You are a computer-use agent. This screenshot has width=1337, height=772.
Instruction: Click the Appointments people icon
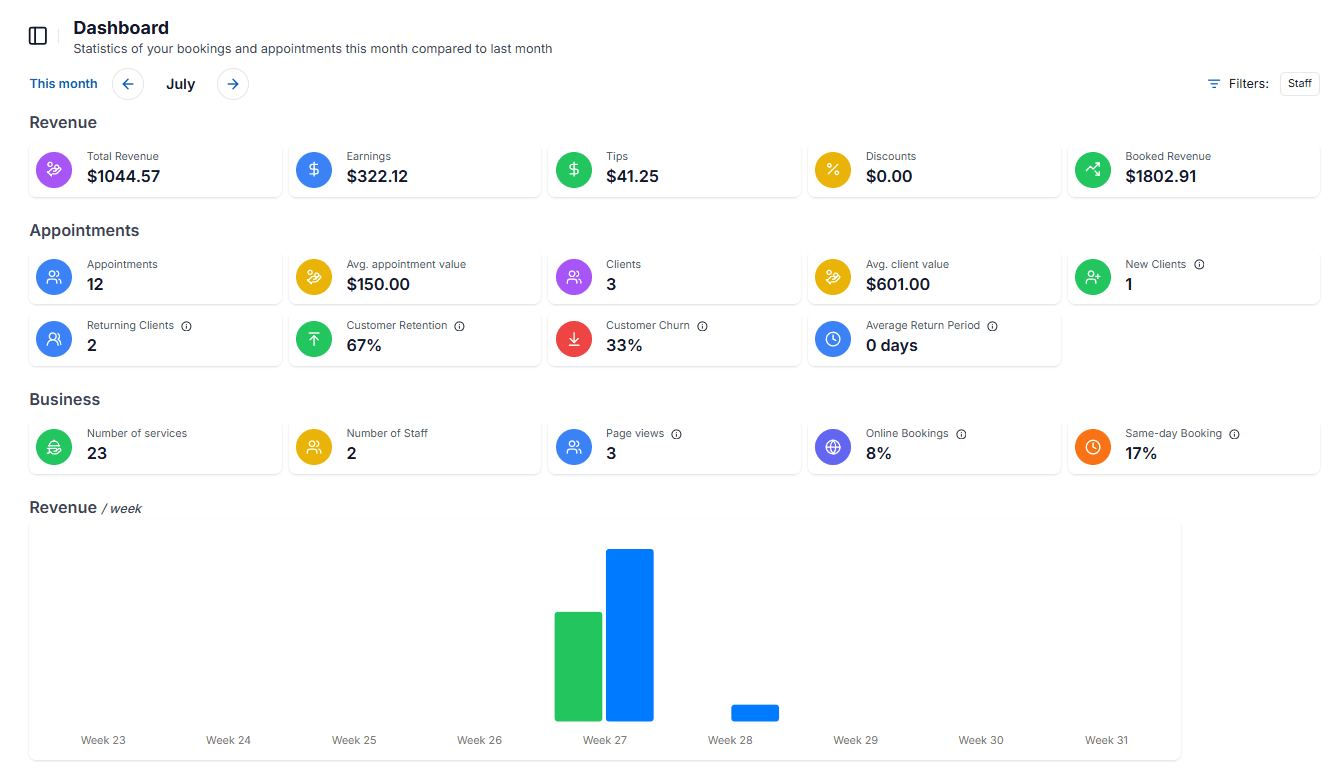(53, 277)
